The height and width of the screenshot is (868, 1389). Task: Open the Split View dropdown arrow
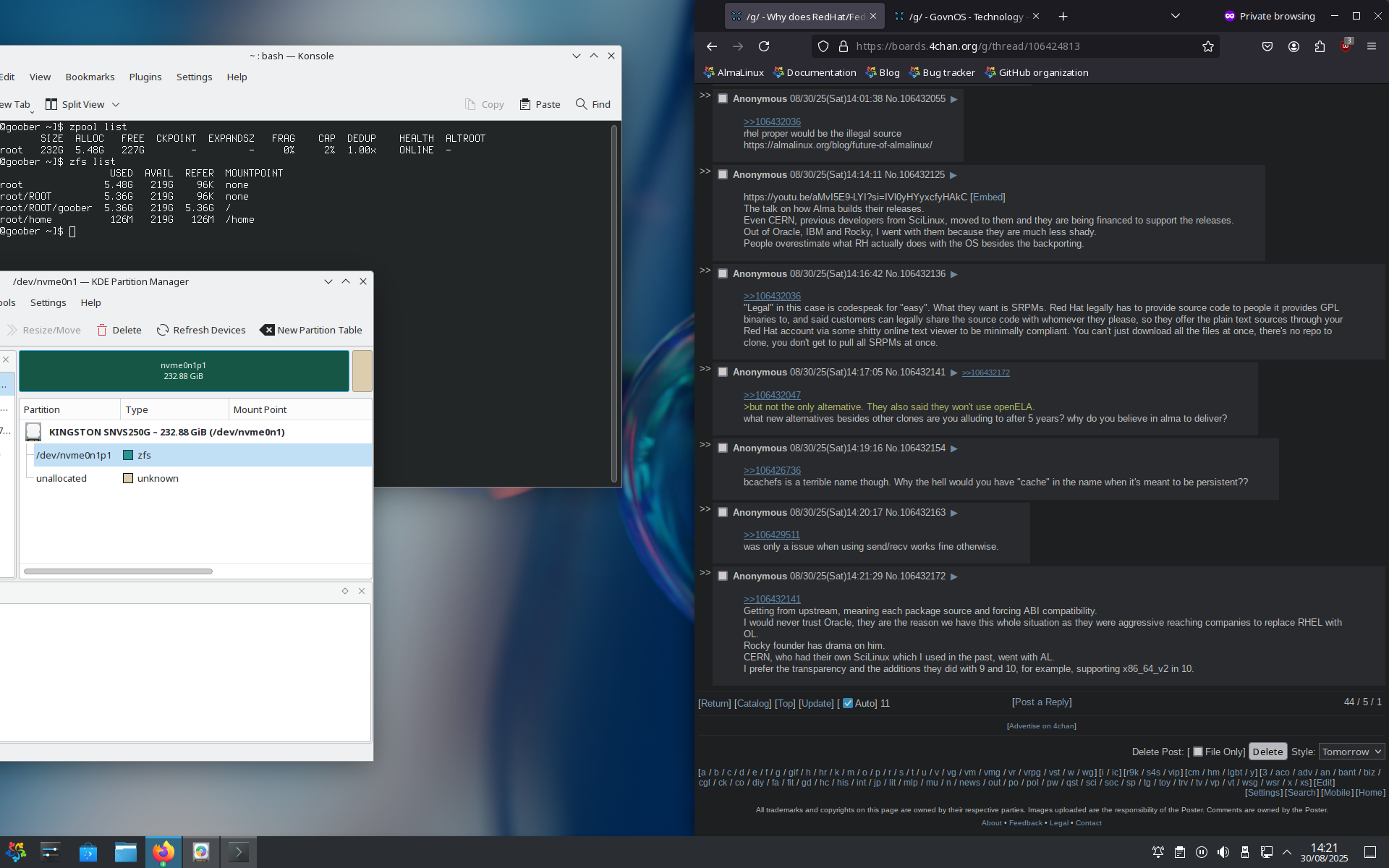tap(116, 104)
